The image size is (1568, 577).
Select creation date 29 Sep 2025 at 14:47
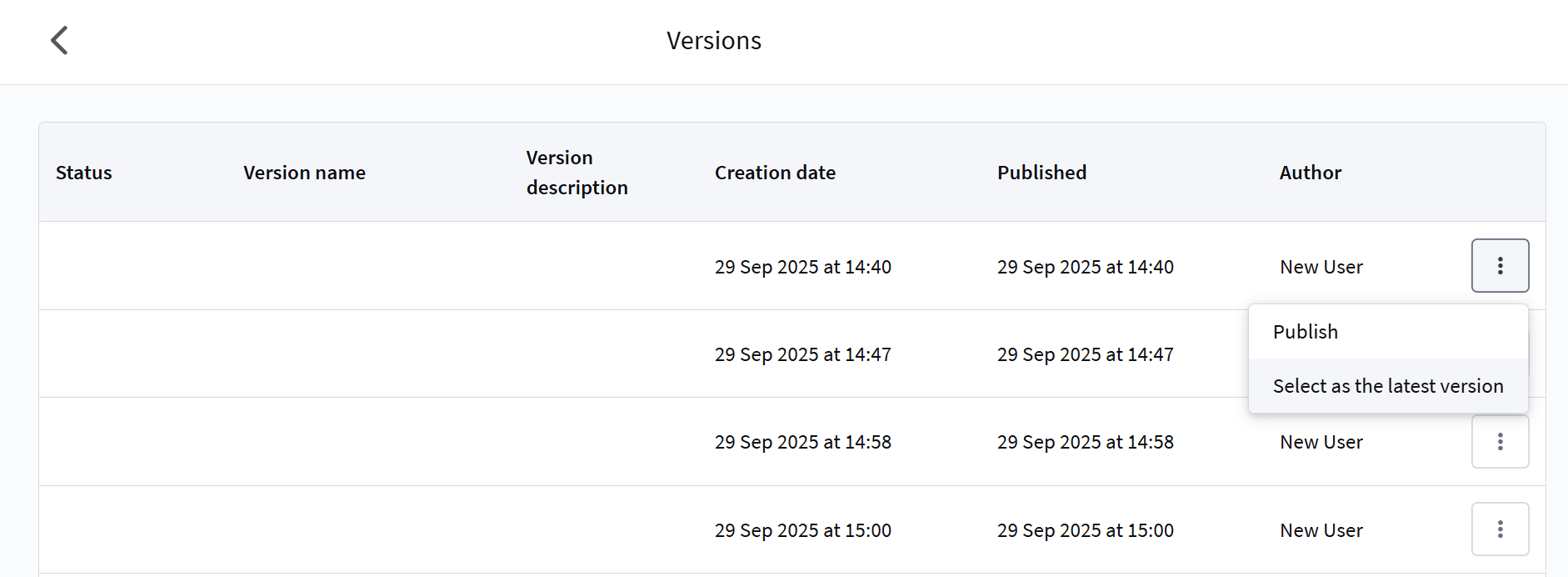(802, 354)
